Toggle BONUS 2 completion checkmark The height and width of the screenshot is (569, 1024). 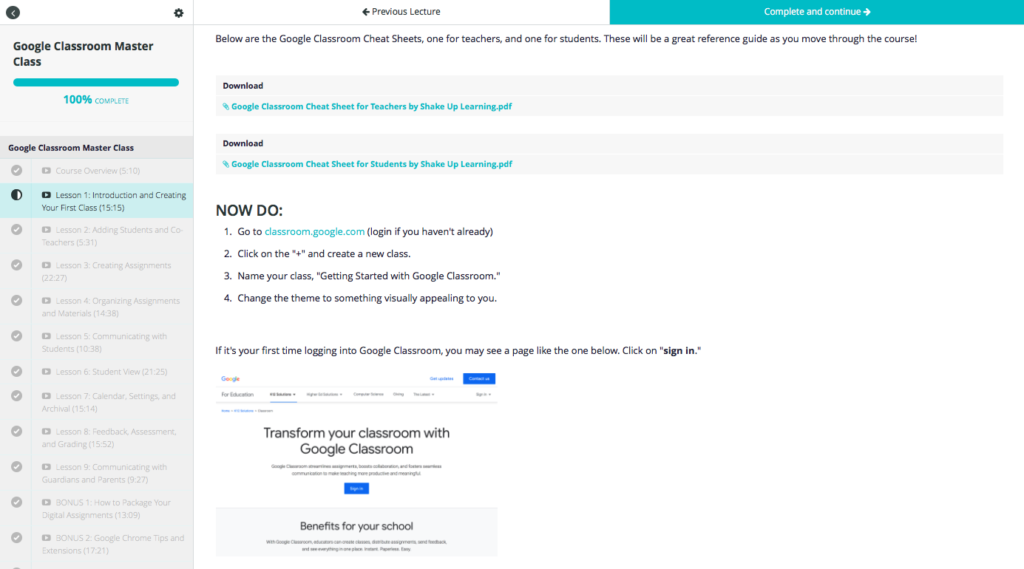click(x=16, y=538)
